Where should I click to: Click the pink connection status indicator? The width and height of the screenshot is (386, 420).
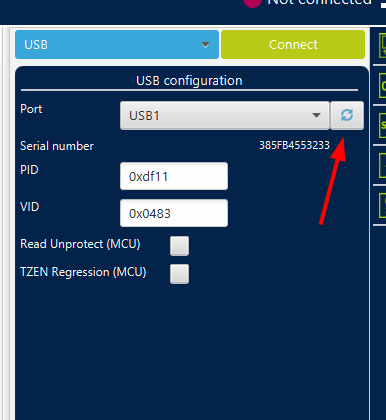(x=252, y=3)
